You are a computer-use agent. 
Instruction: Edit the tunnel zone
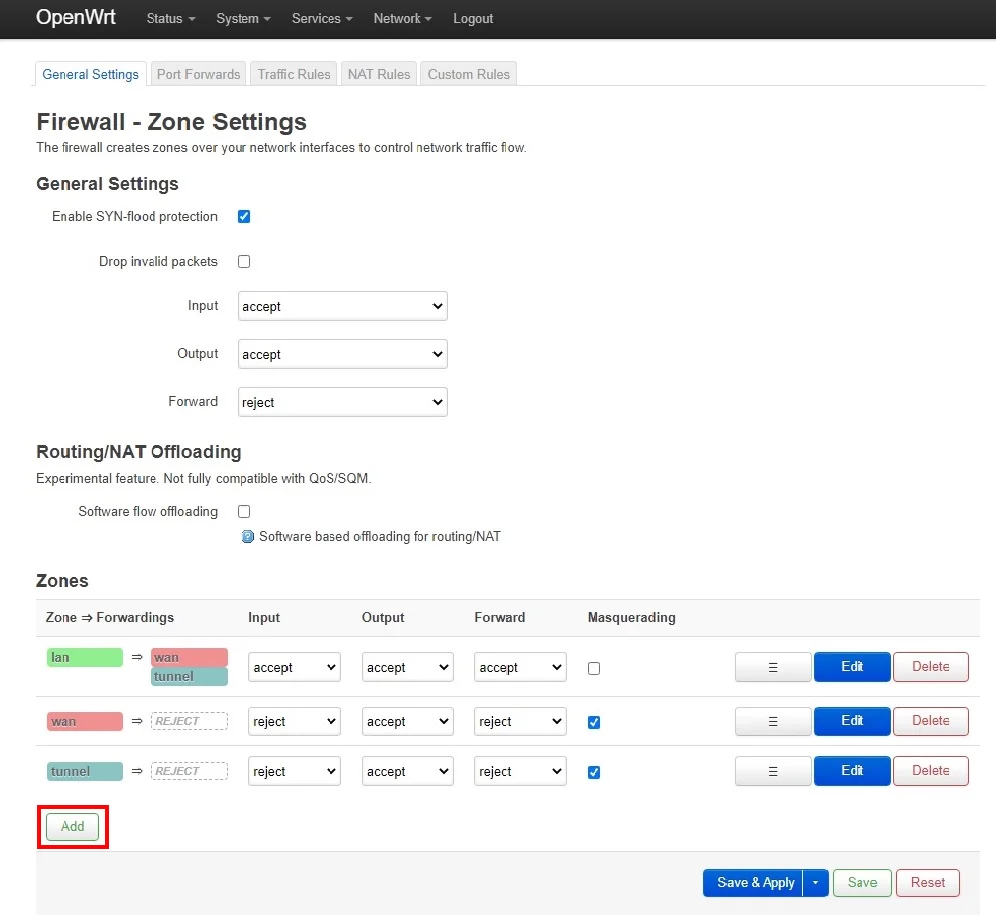851,771
